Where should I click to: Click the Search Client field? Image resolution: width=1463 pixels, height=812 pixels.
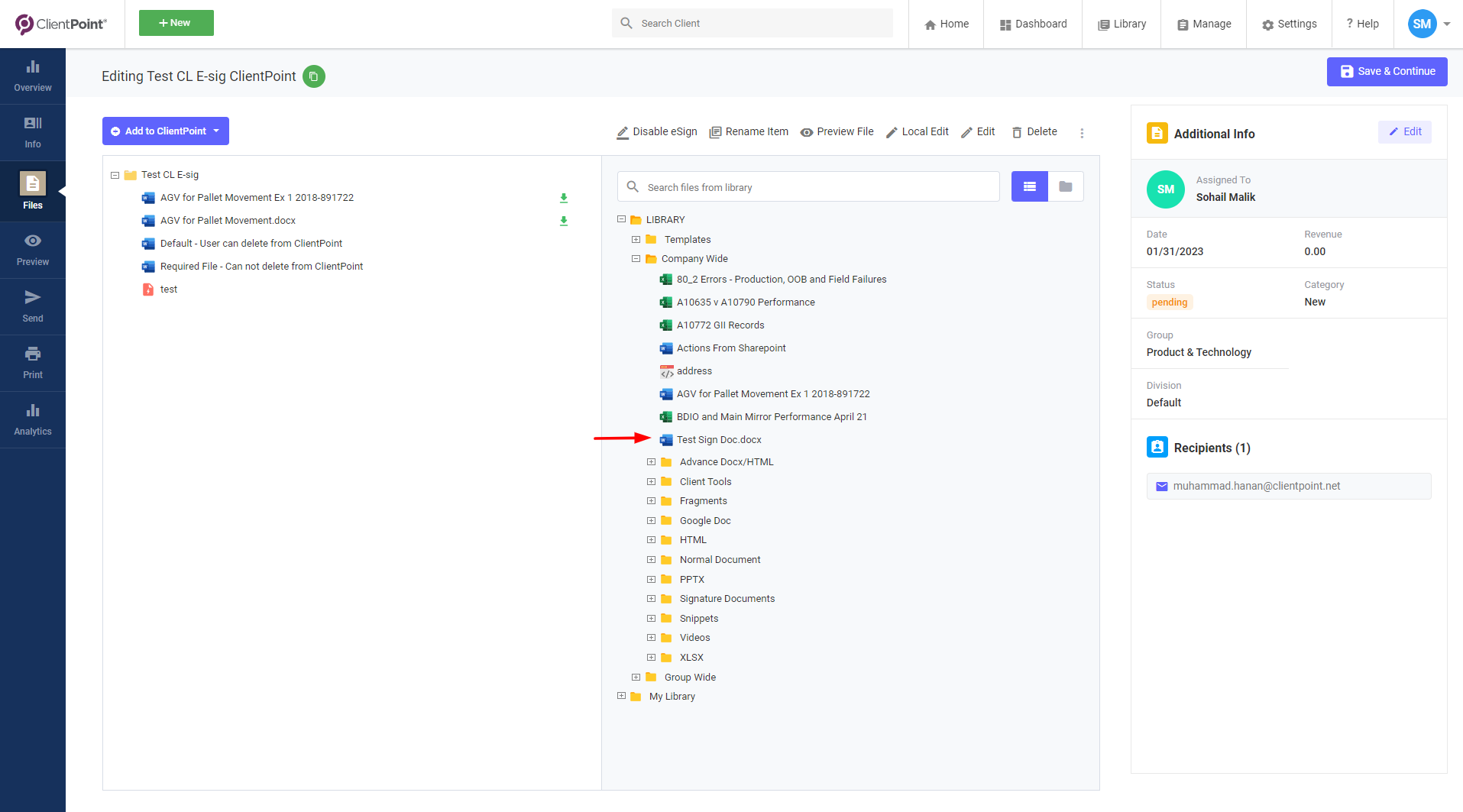click(752, 23)
